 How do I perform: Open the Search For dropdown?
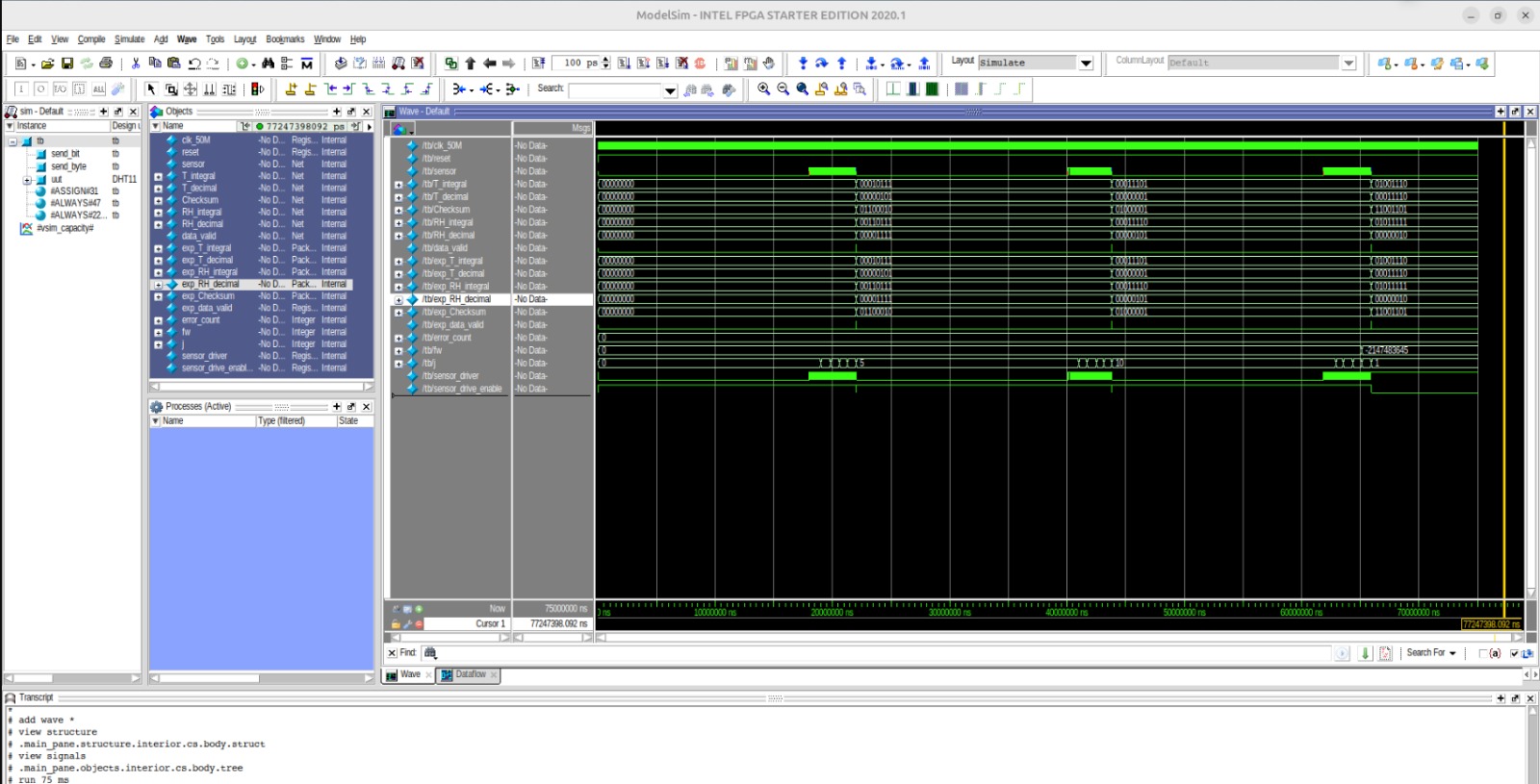(1431, 653)
